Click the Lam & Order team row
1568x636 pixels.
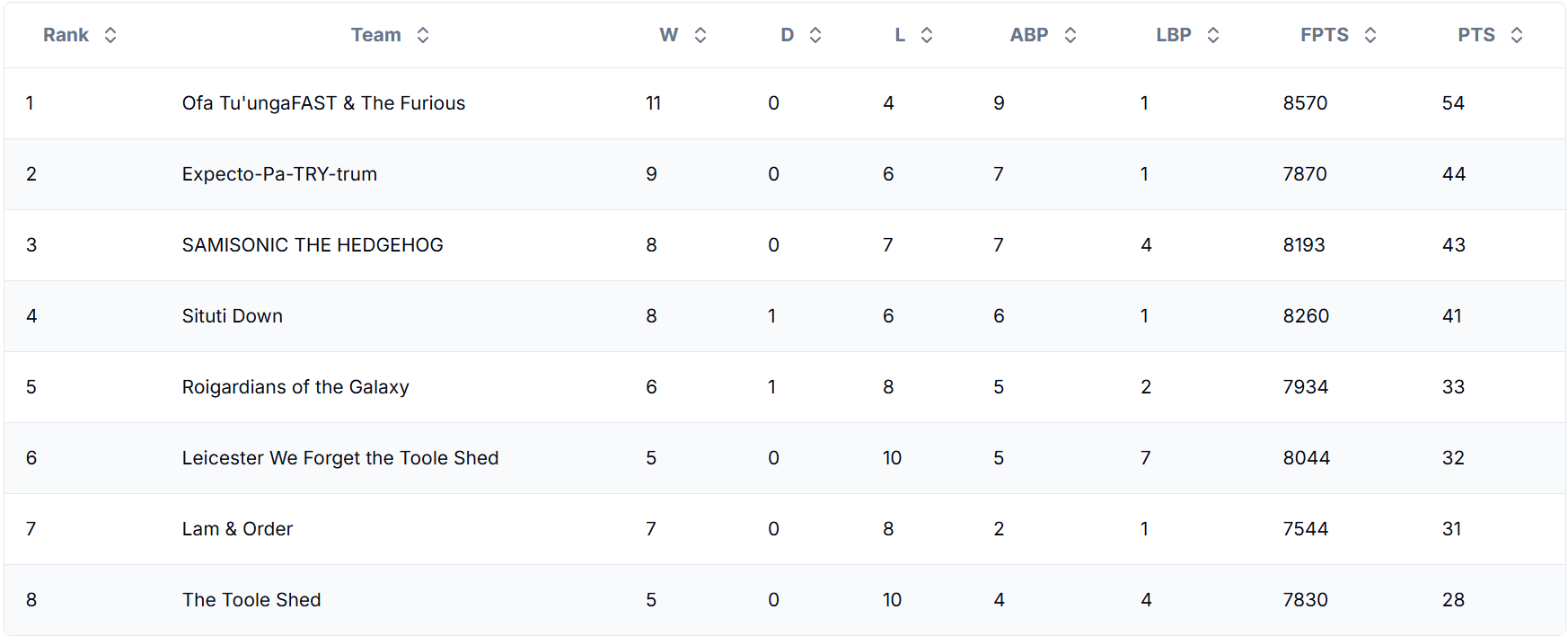[785, 529]
